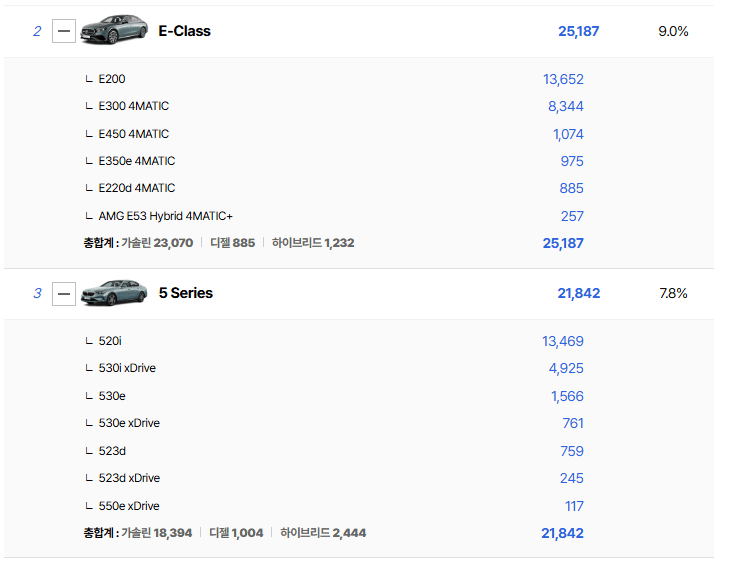This screenshot has width=732, height=563.
Task: Click the 520i sales number 13,469
Action: click(x=563, y=341)
